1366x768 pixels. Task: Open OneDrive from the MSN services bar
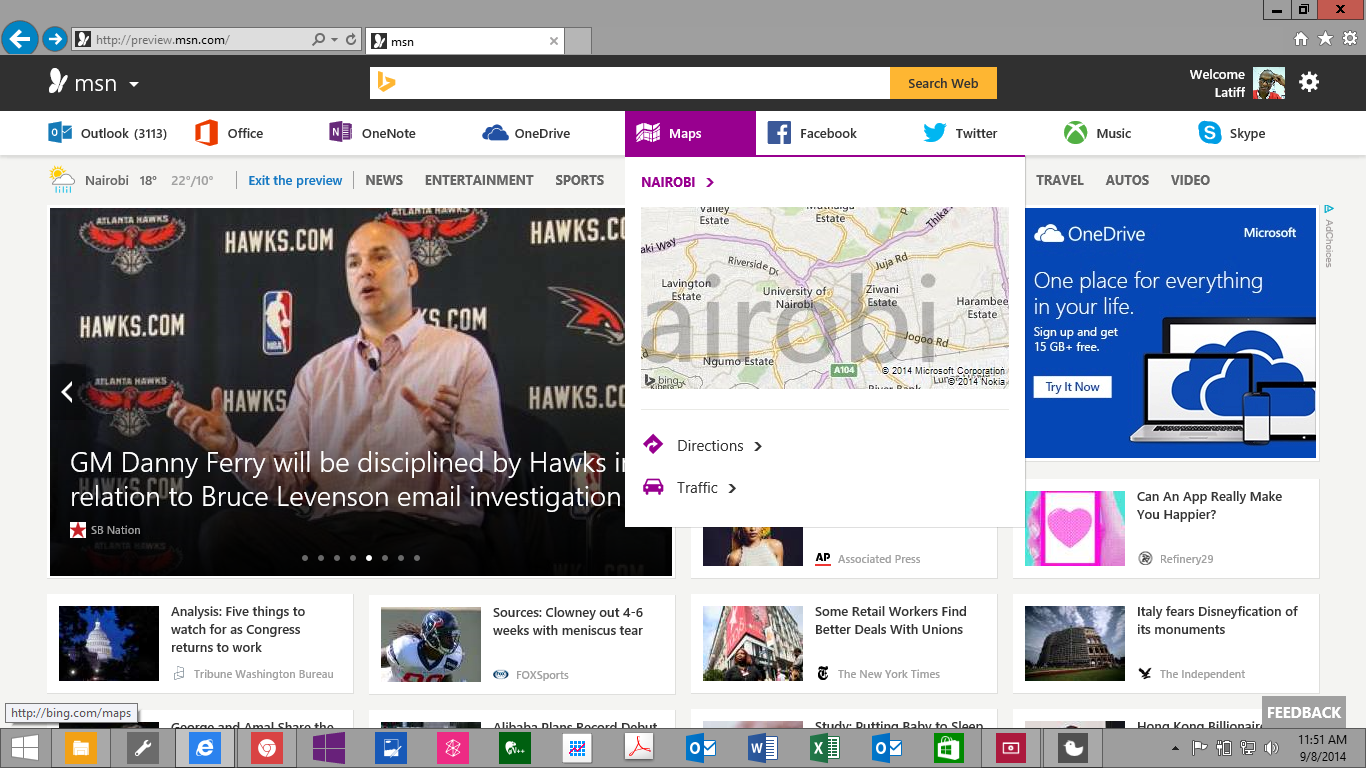tap(526, 133)
